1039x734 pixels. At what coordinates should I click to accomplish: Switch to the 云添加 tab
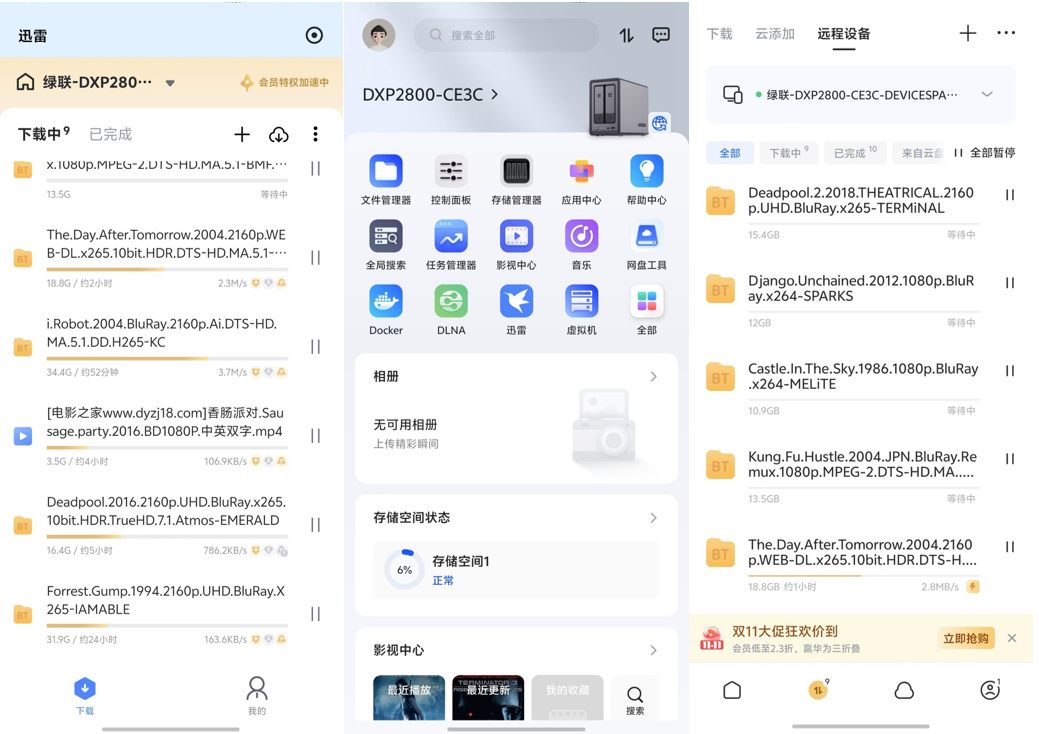tap(775, 34)
